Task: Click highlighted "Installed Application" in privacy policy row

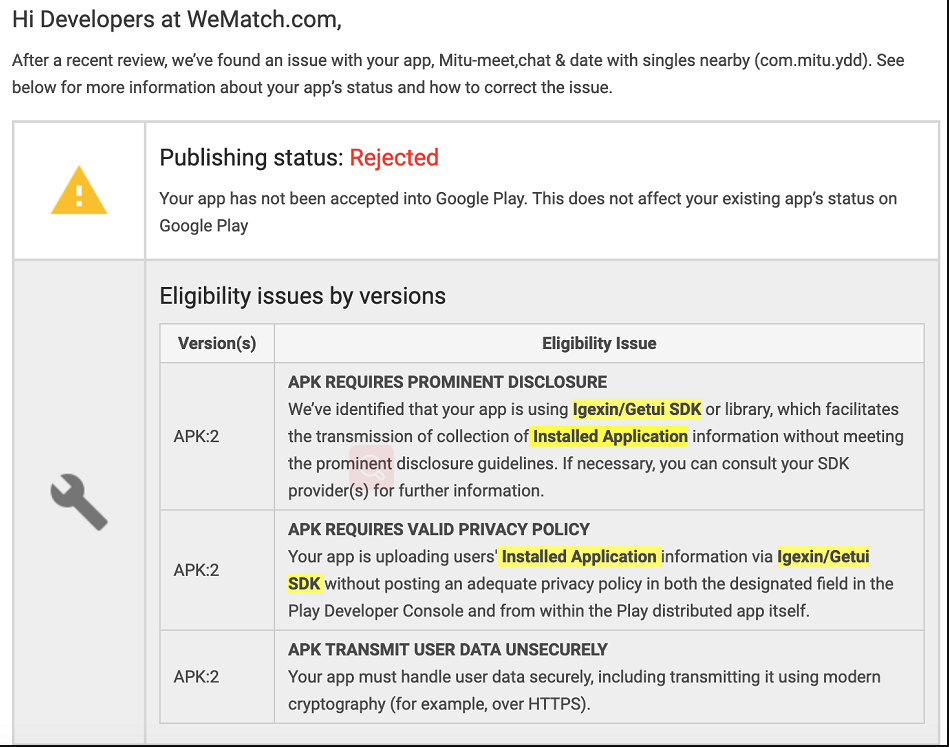Action: [579, 557]
